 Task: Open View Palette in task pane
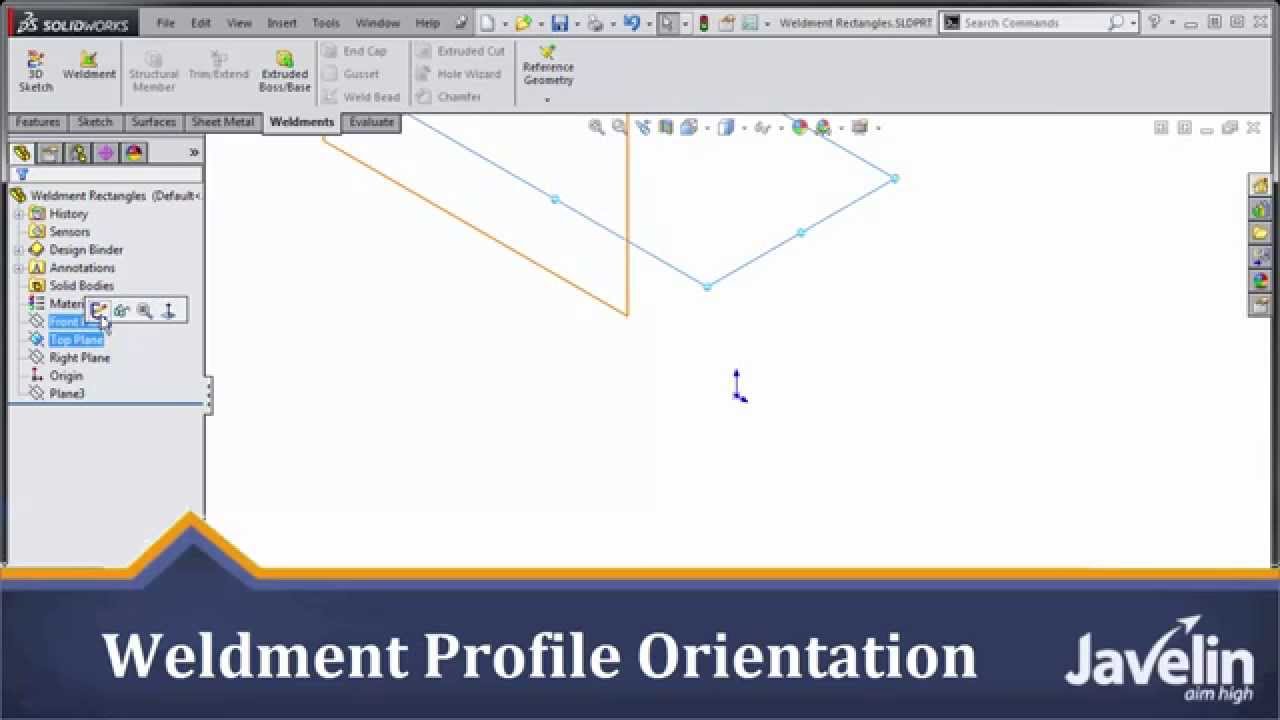[1260, 258]
